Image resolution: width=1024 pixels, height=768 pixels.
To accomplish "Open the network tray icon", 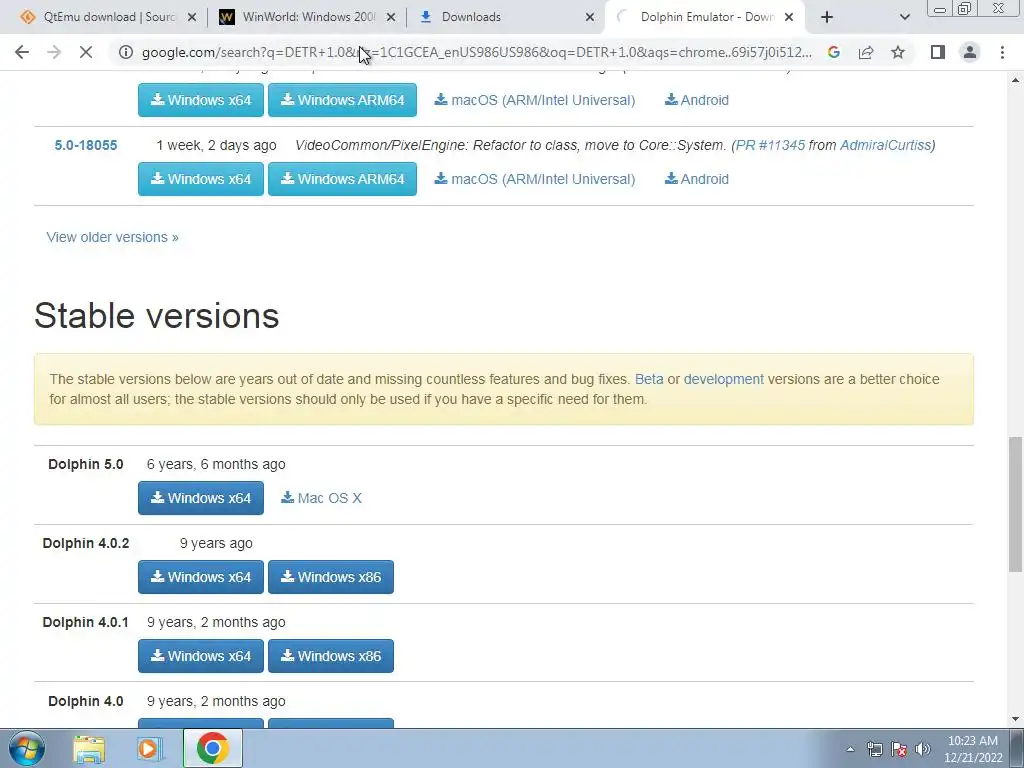I will [x=874, y=749].
